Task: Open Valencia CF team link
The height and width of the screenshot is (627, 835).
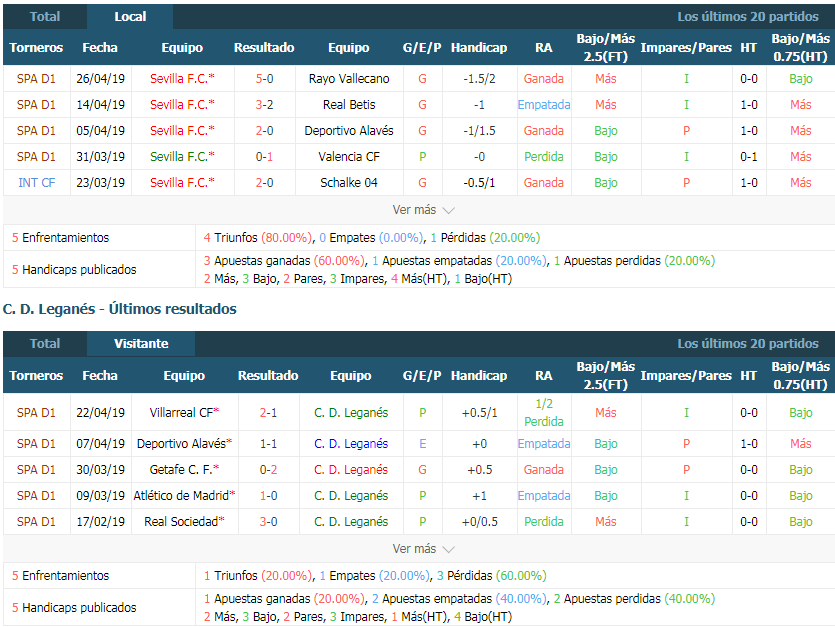Action: 349,157
